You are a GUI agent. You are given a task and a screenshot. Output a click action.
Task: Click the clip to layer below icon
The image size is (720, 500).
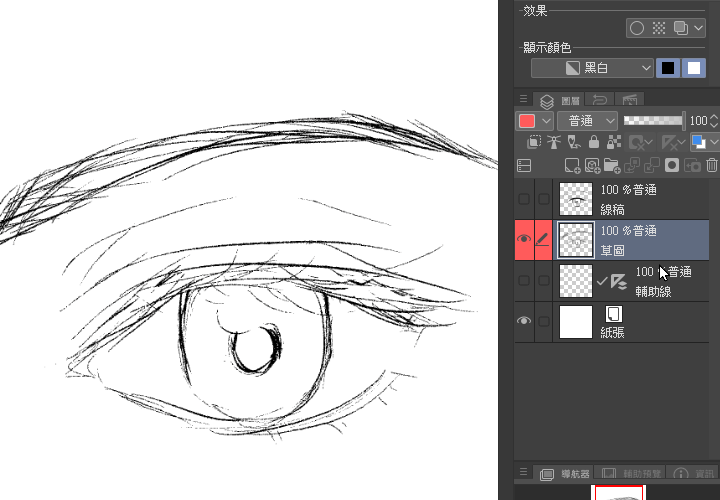pos(534,142)
